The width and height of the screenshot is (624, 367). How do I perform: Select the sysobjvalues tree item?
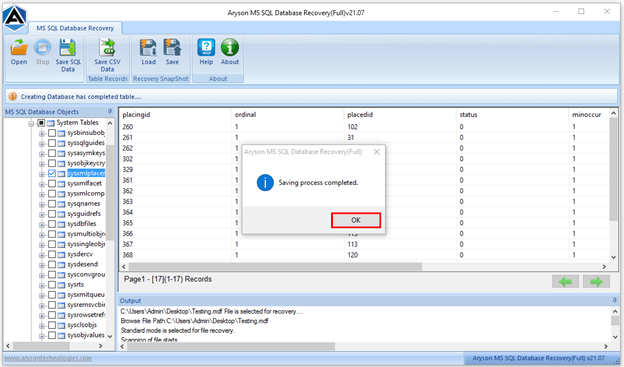click(x=86, y=335)
